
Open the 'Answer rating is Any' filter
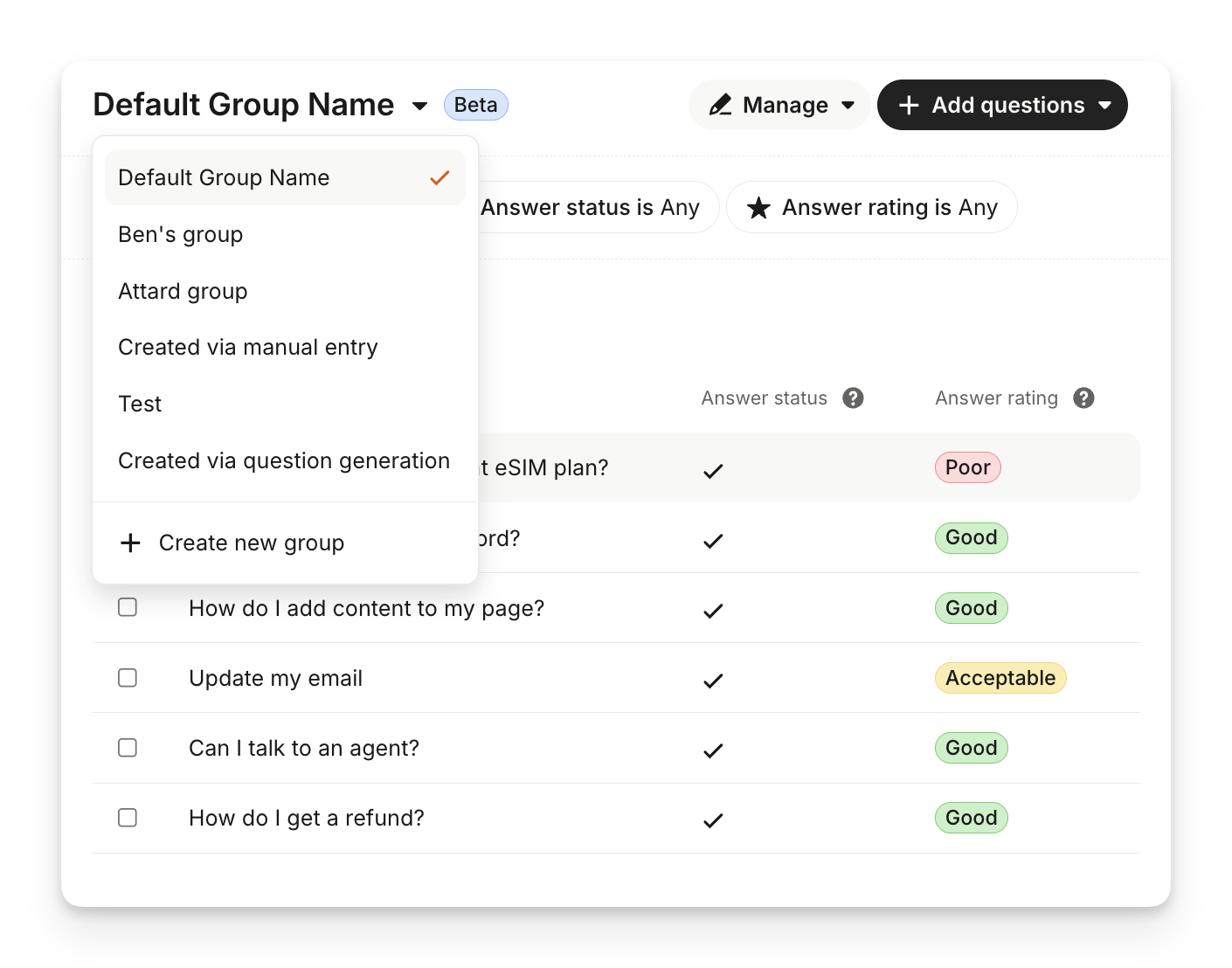click(872, 208)
